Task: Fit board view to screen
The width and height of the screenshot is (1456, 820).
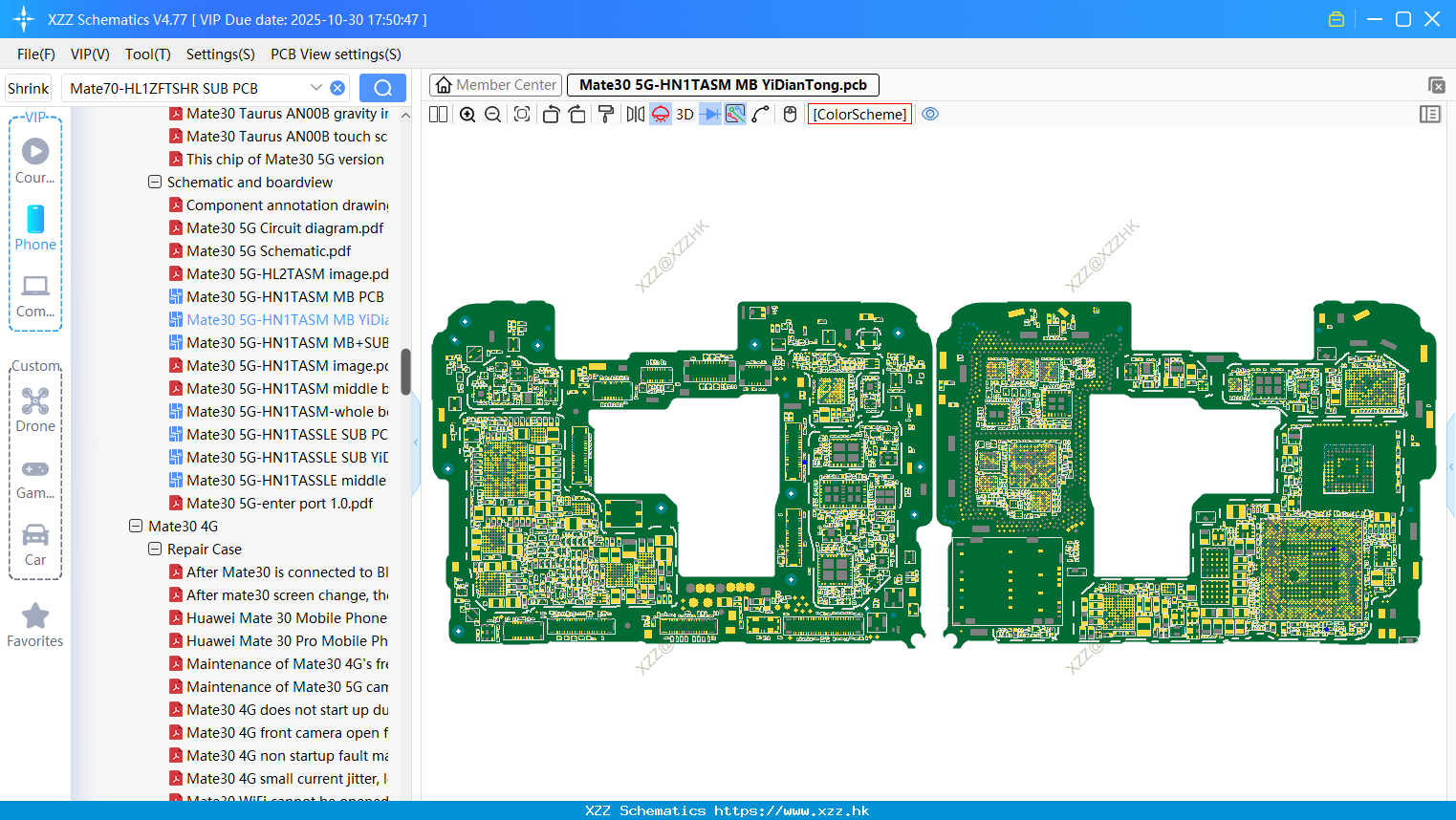Action: (x=522, y=114)
